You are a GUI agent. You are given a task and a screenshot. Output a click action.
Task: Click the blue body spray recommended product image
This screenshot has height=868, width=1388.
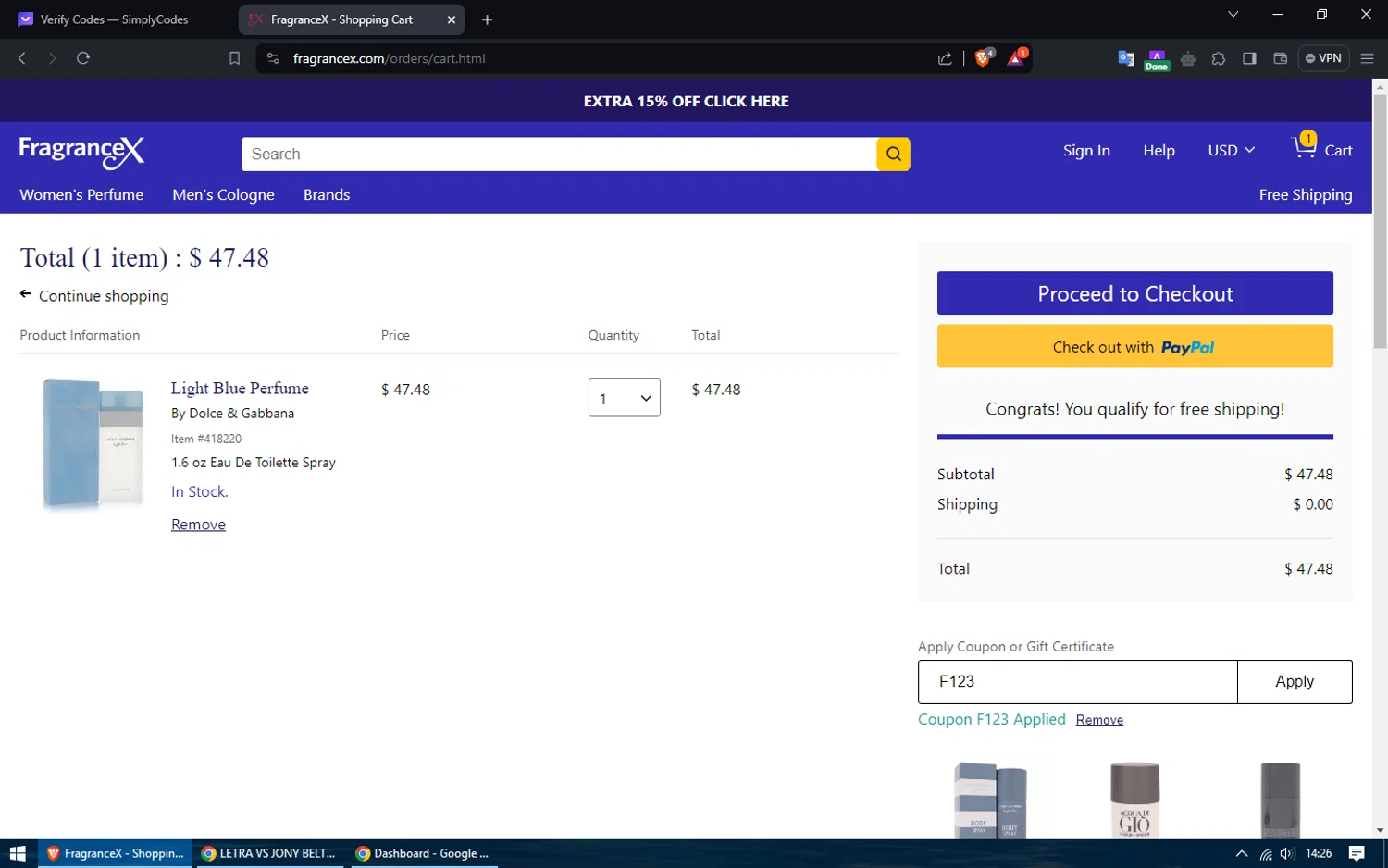[x=990, y=800]
